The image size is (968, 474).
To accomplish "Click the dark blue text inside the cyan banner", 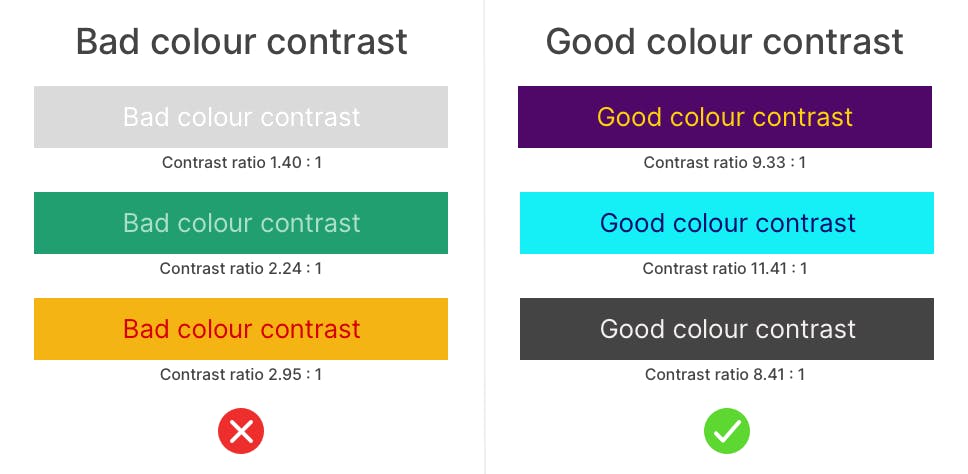I will tap(727, 223).
